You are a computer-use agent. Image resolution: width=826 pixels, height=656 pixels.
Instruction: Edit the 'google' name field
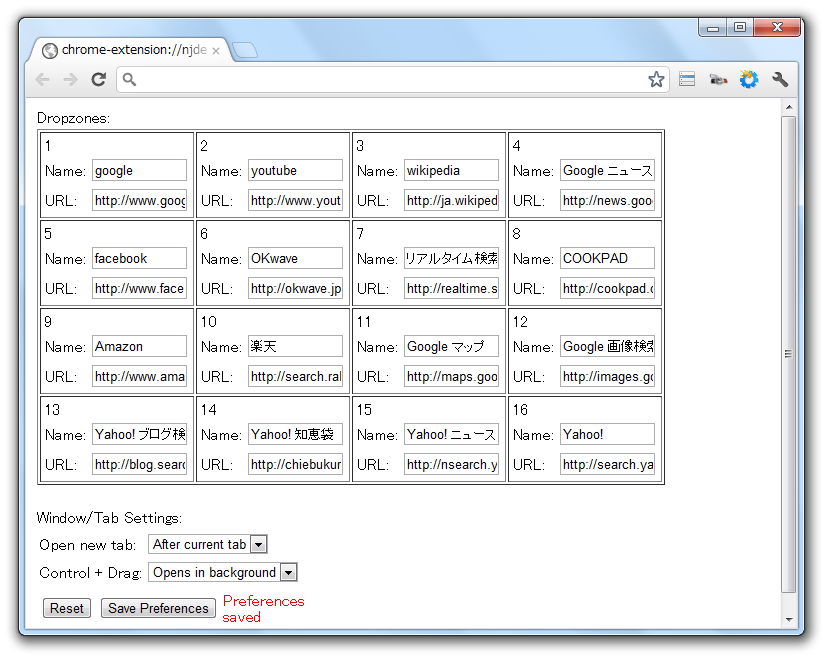[140, 170]
